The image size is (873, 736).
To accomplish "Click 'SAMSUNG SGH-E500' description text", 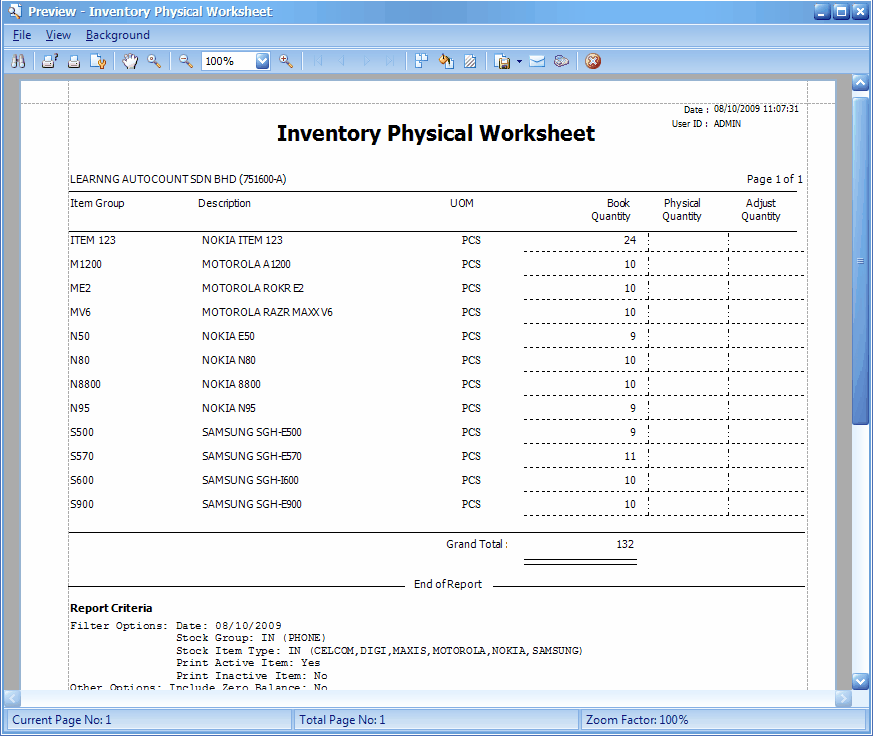I will click(x=252, y=431).
